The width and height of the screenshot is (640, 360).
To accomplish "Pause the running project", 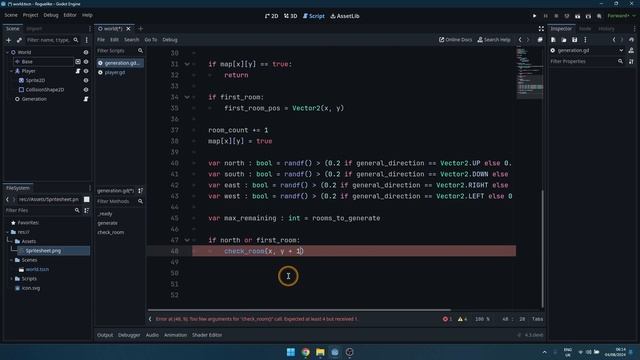I will (x=545, y=16).
